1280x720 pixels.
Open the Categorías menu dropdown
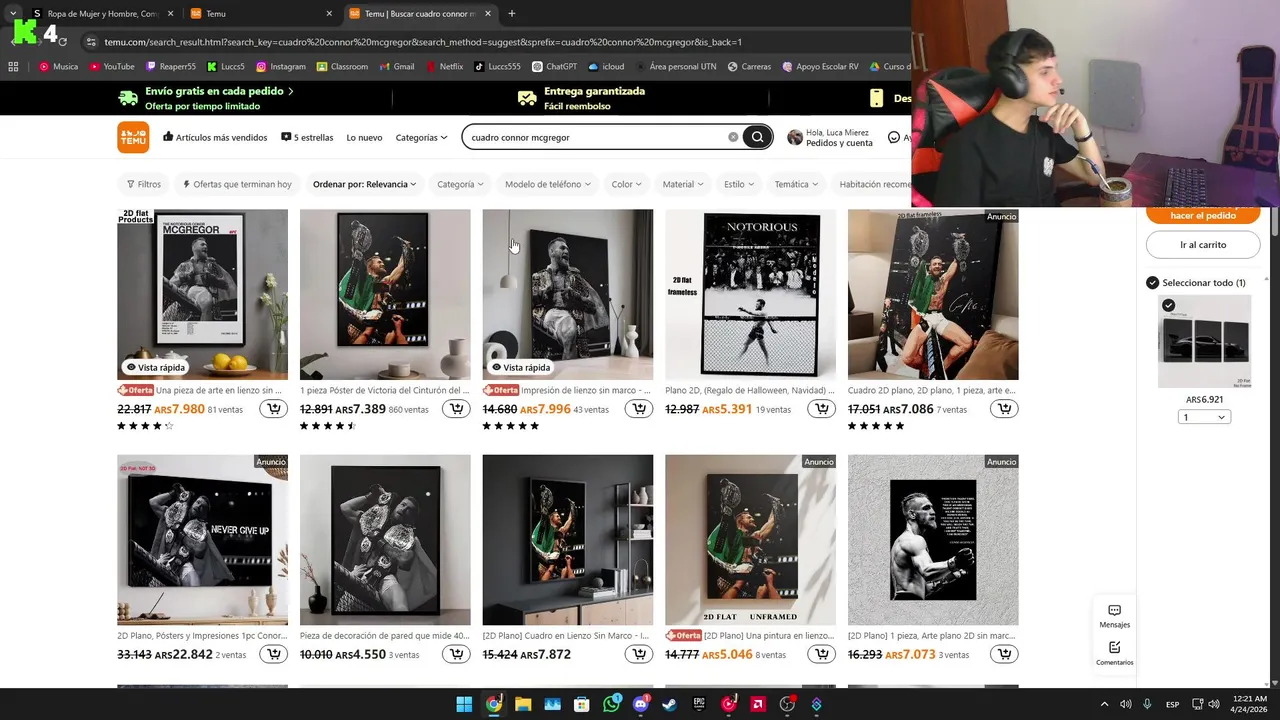click(421, 137)
